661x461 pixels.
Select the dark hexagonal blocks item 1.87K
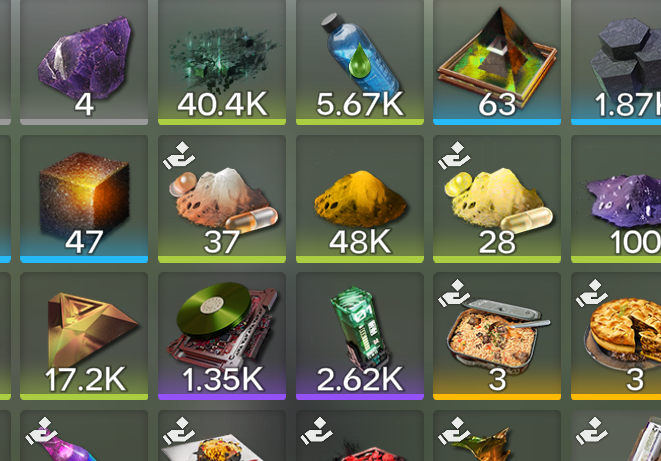[616, 62]
